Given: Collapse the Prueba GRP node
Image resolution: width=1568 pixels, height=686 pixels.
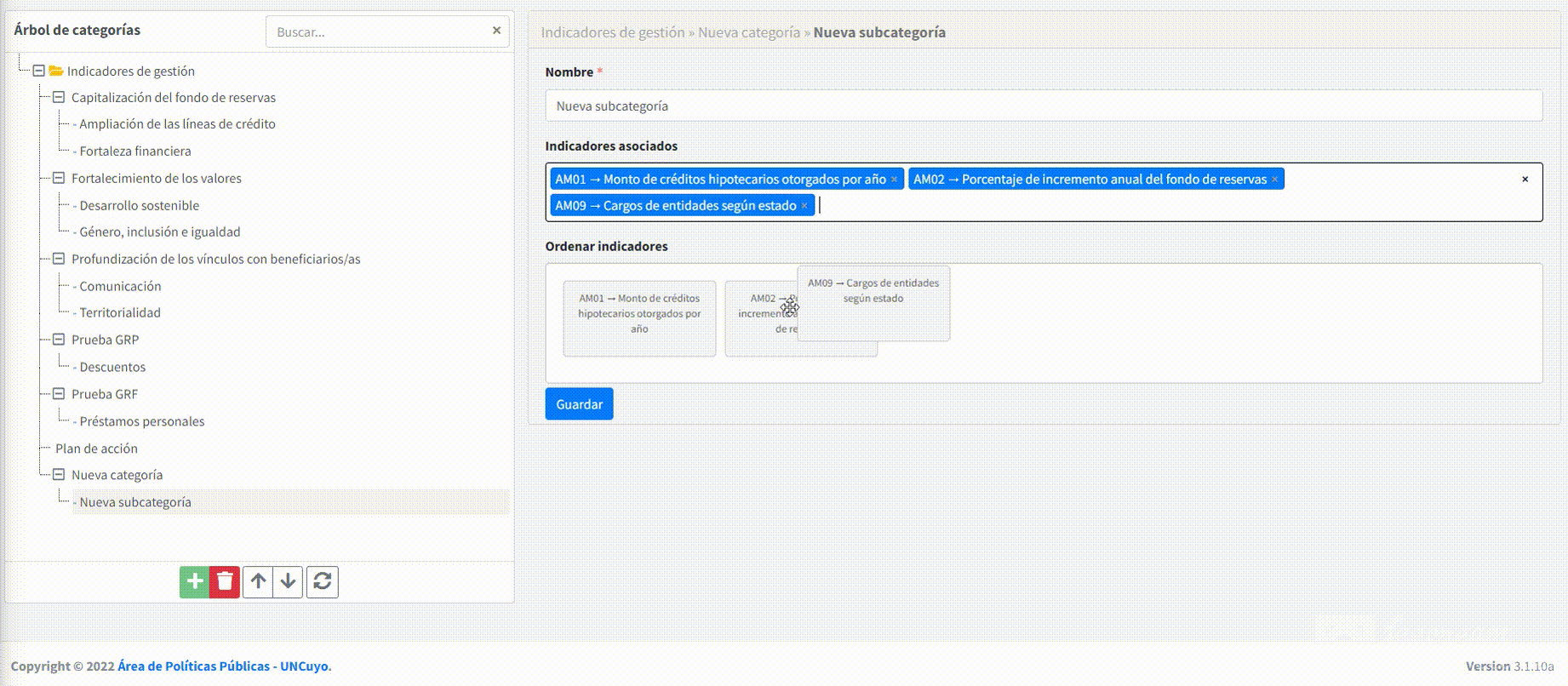Looking at the screenshot, I should pos(59,340).
